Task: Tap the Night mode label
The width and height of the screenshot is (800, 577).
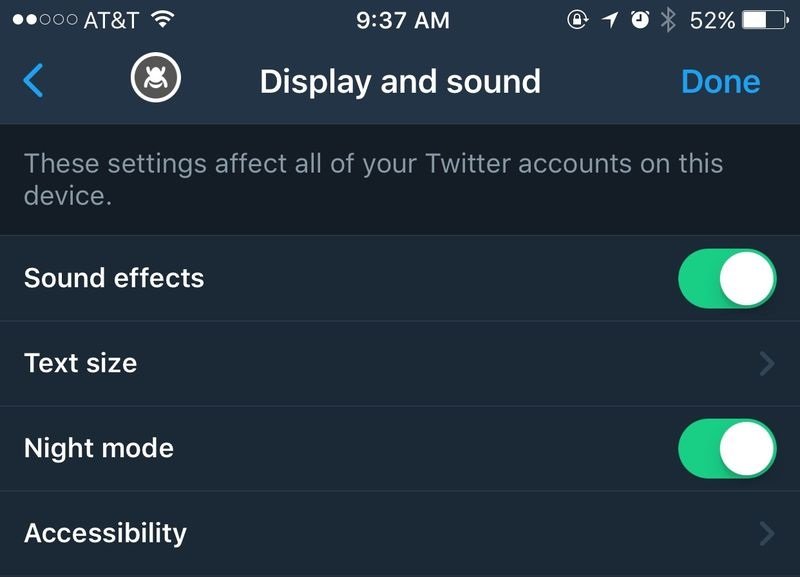Action: (99, 448)
